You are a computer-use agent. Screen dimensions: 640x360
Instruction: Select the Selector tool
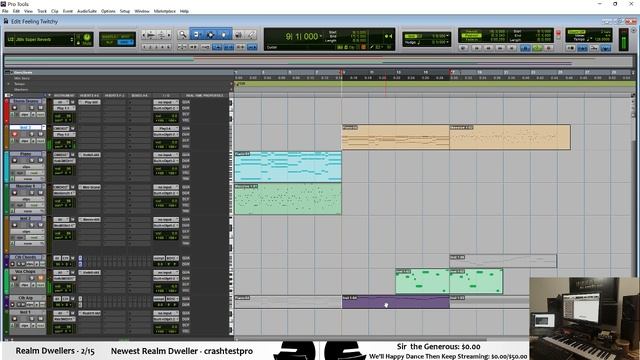211,35
